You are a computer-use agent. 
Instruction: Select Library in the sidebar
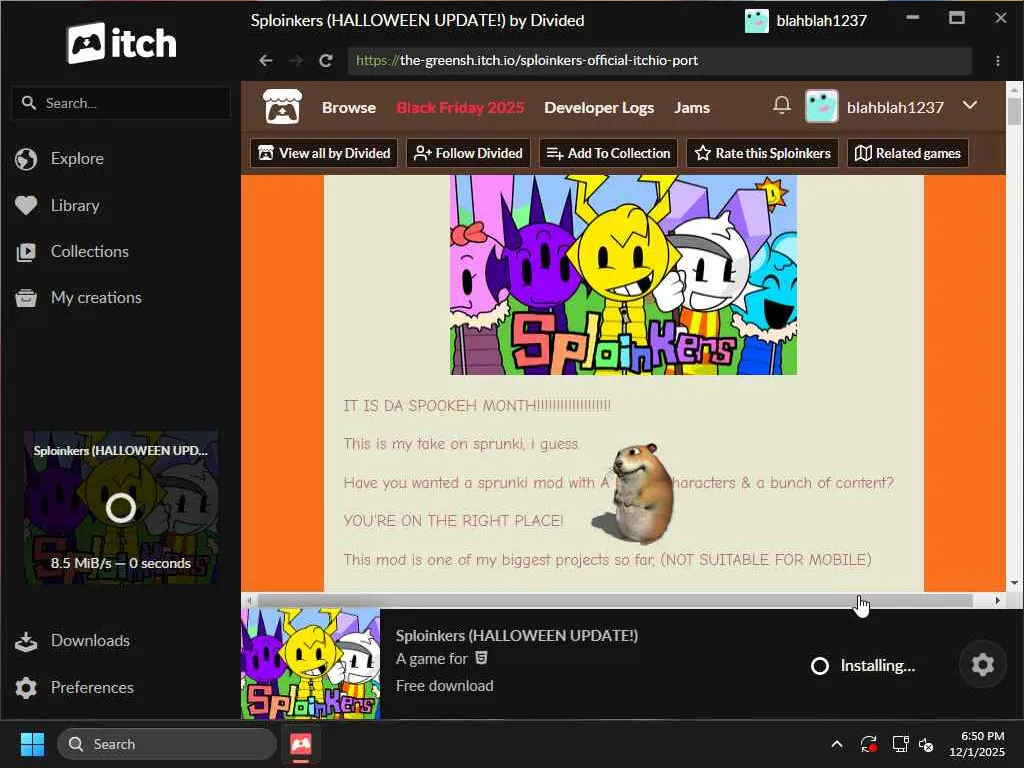(75, 206)
